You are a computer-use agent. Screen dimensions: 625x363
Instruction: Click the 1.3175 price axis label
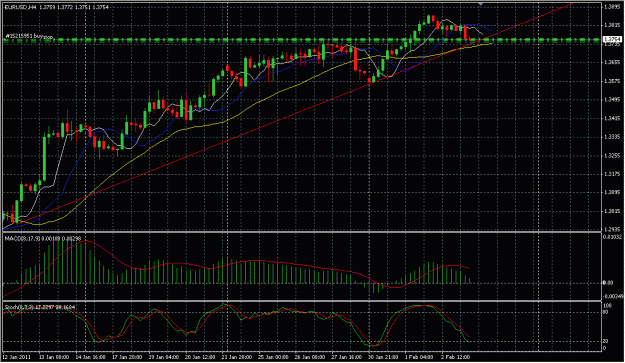tap(613, 174)
